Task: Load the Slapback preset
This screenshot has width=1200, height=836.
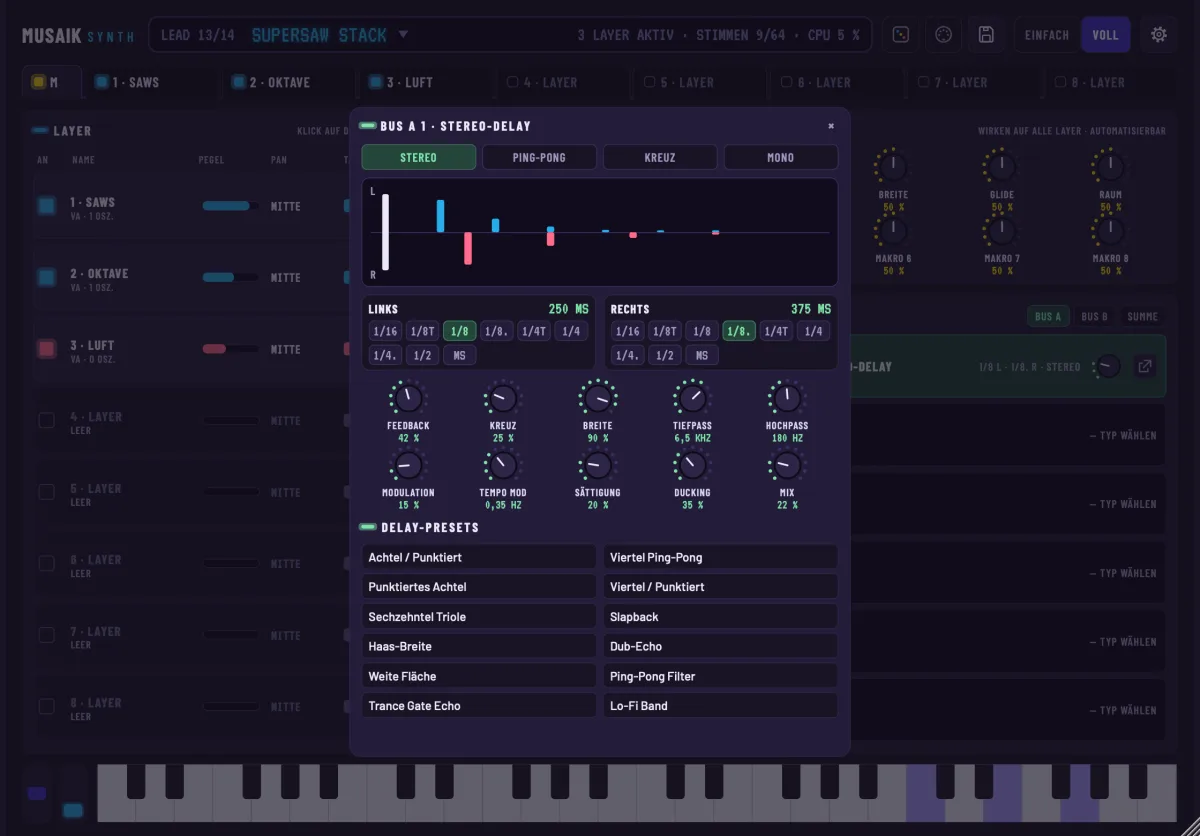Action: (721, 617)
